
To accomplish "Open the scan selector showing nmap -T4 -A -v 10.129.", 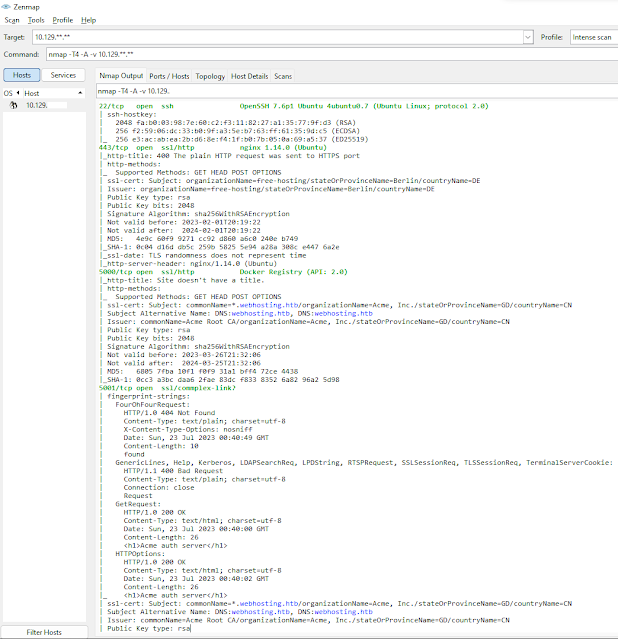I will coord(357,91).
